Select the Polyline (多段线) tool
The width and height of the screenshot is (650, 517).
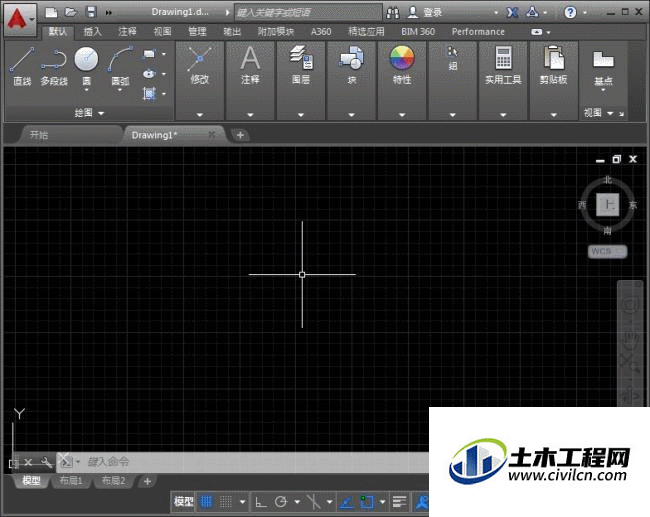[x=54, y=66]
